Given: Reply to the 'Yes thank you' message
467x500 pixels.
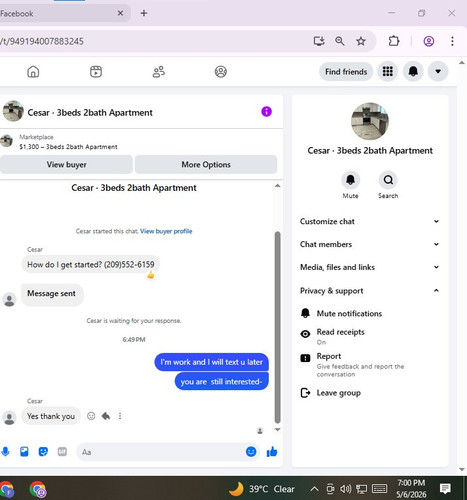Looking at the screenshot, I should (106, 416).
